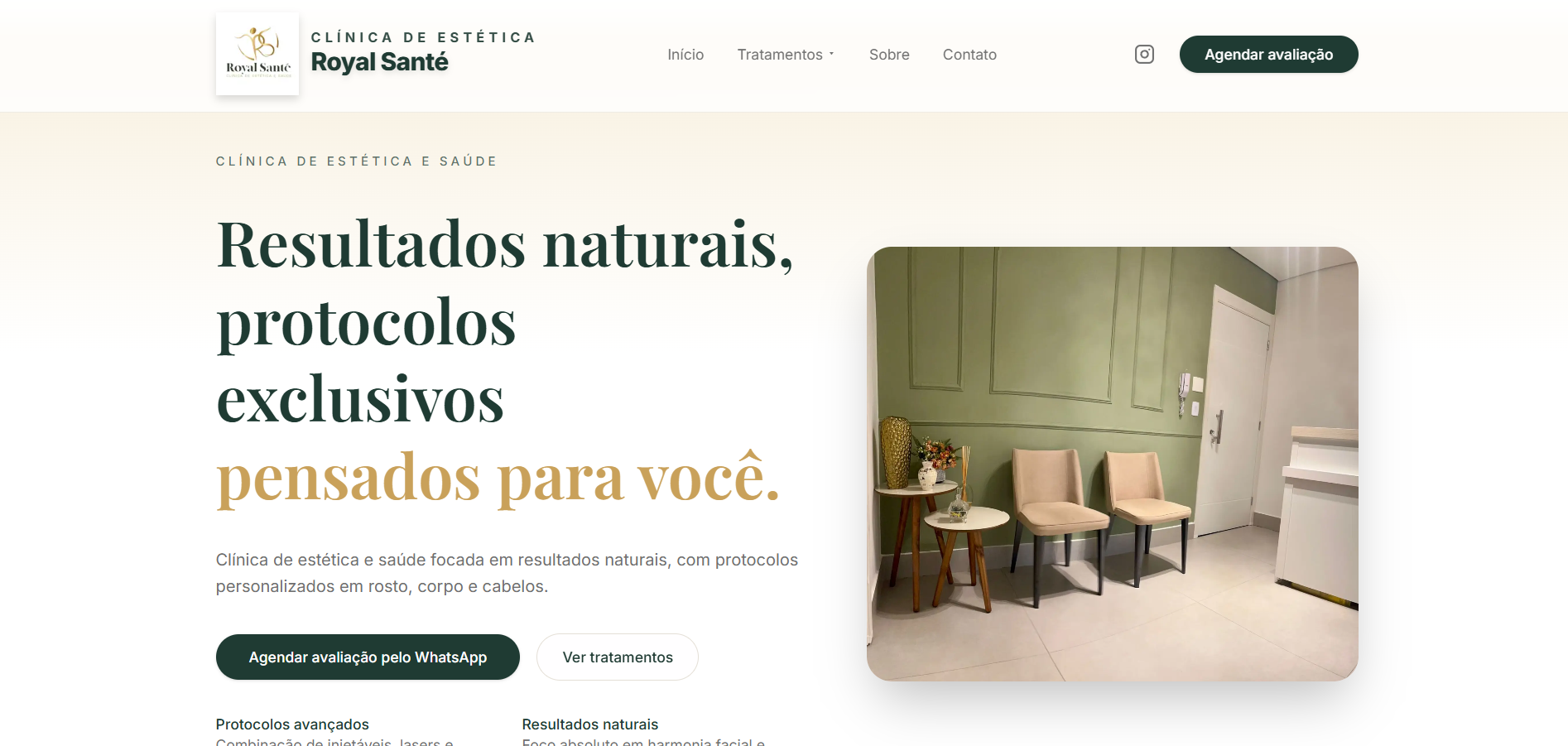Open the Contato page
The image size is (1568, 746).
(x=969, y=55)
